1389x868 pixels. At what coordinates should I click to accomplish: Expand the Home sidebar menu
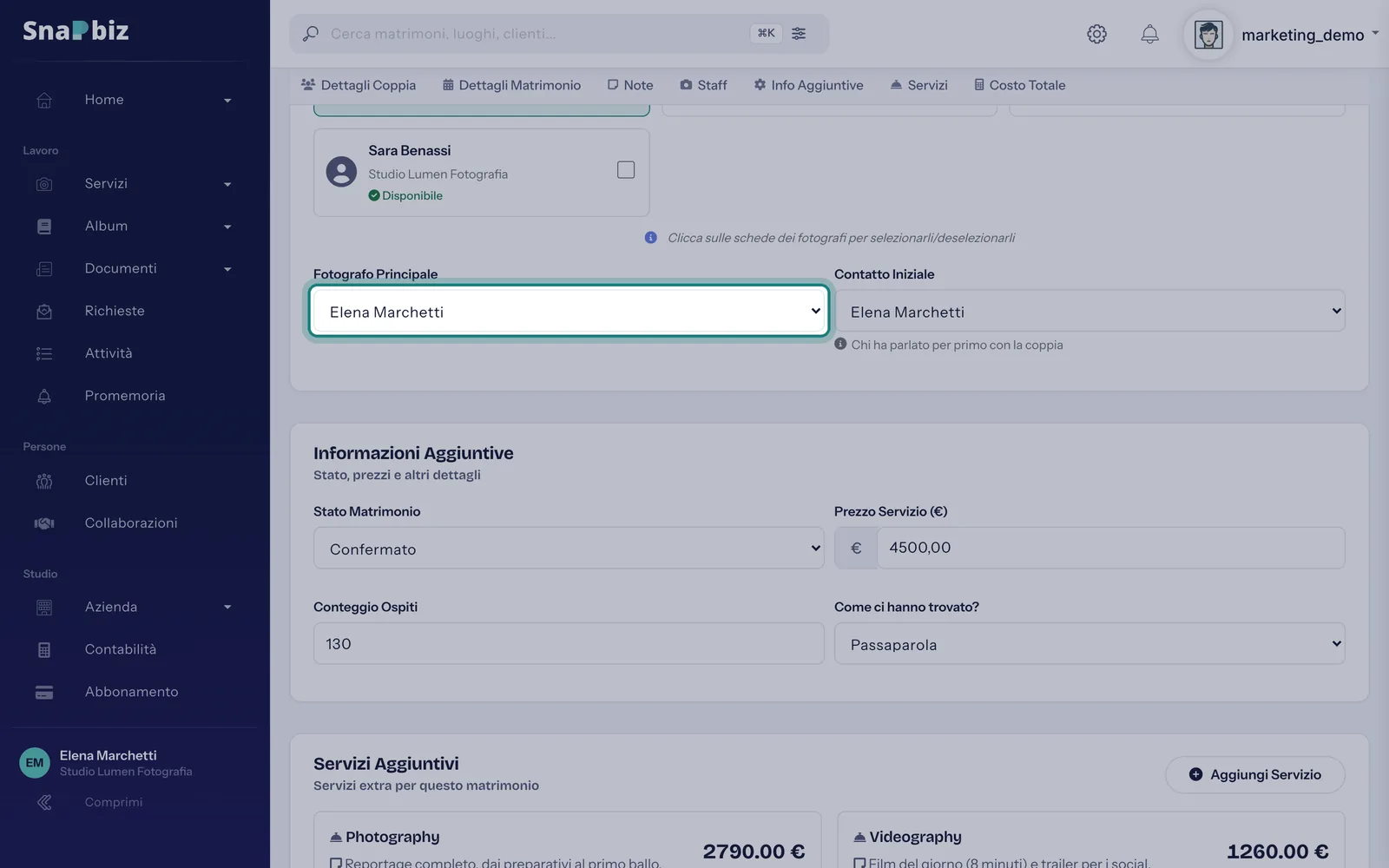click(227, 101)
